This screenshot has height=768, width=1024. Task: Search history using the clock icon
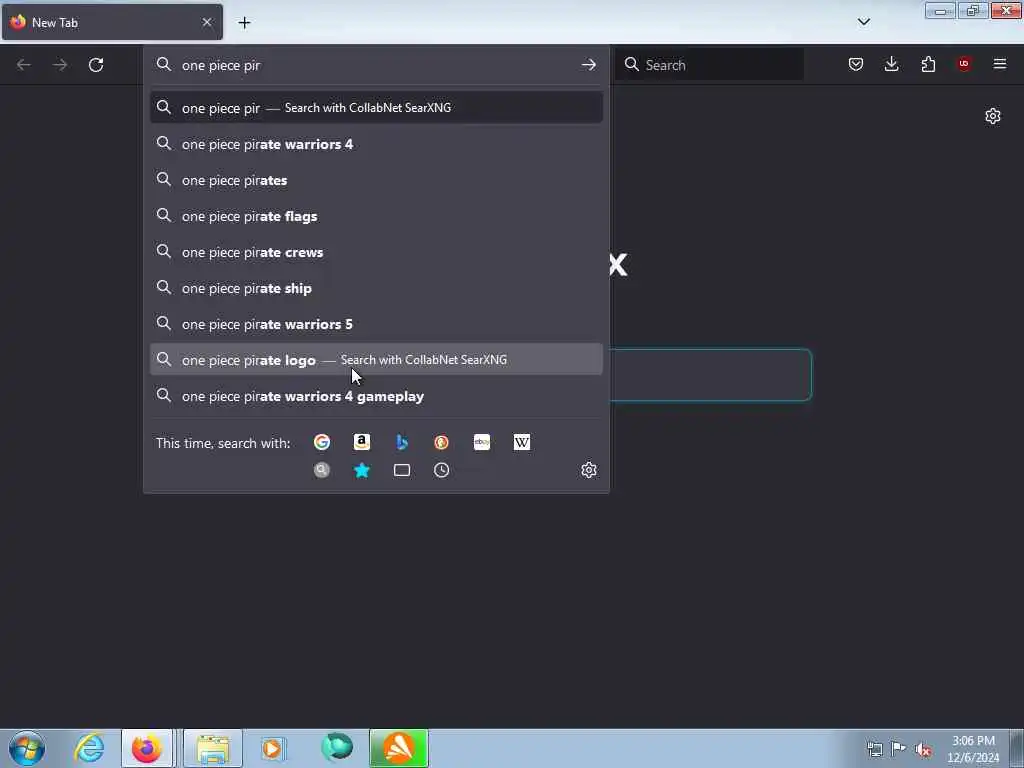[x=441, y=470]
